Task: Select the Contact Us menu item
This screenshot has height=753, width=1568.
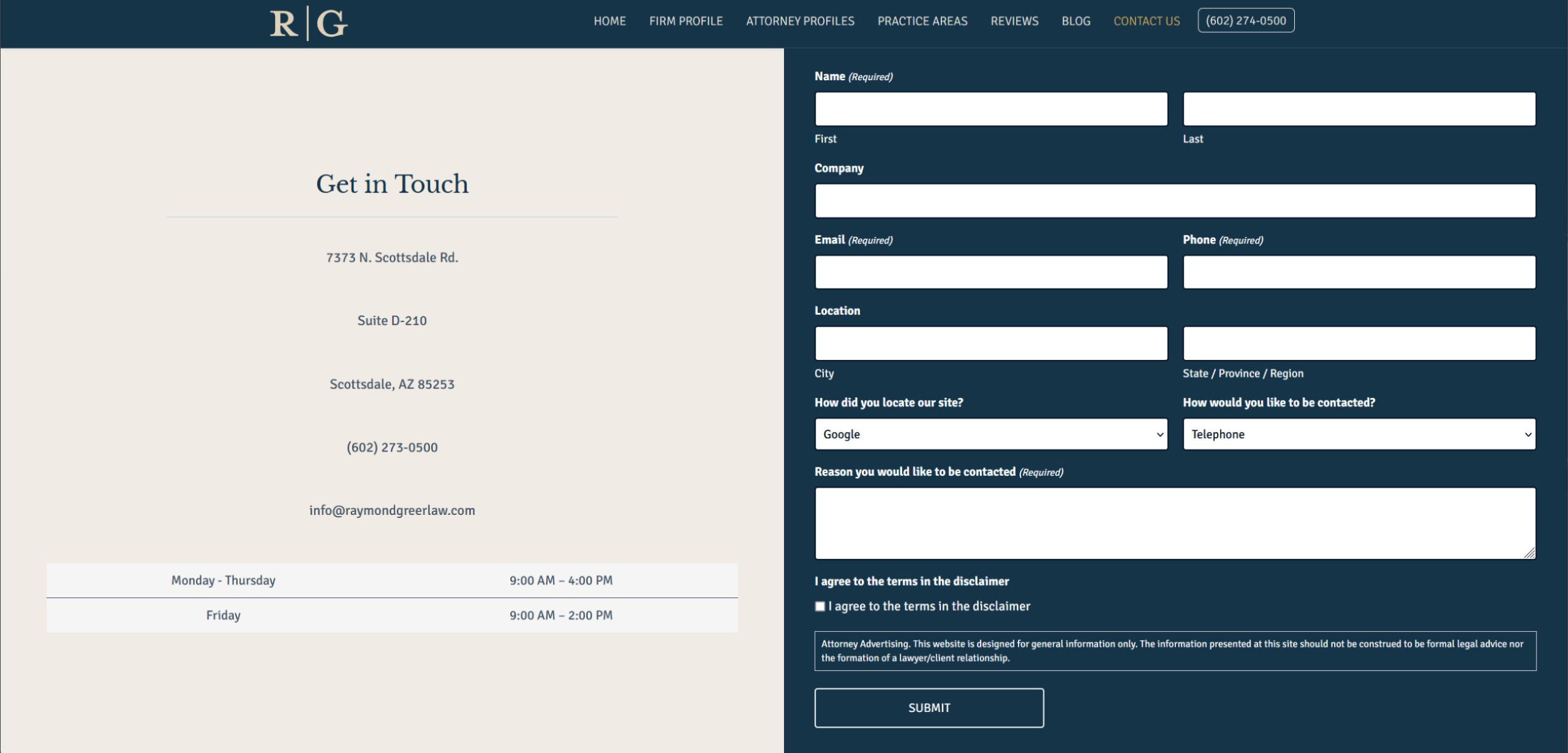Action: click(1146, 21)
